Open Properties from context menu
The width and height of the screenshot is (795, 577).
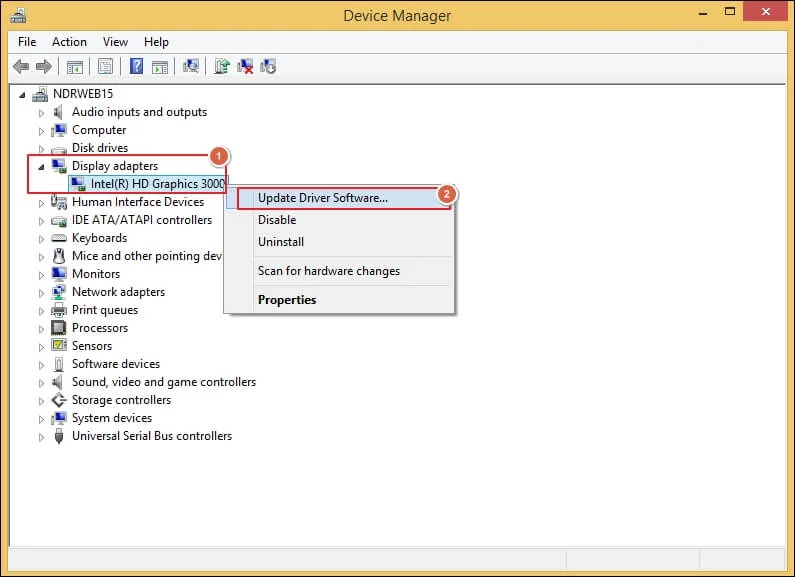(x=339, y=300)
